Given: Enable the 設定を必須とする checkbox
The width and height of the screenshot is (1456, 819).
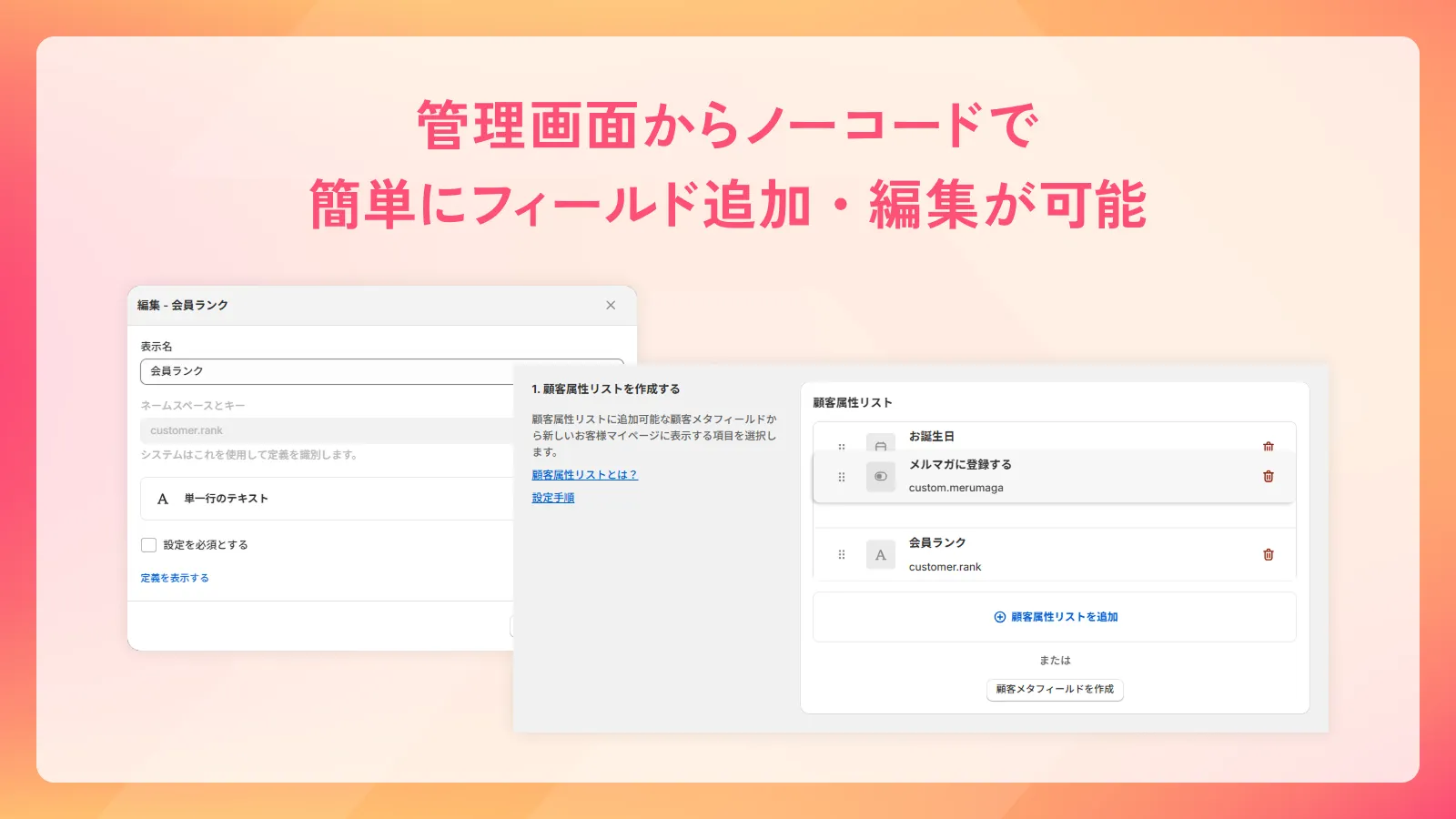Looking at the screenshot, I should [148, 544].
